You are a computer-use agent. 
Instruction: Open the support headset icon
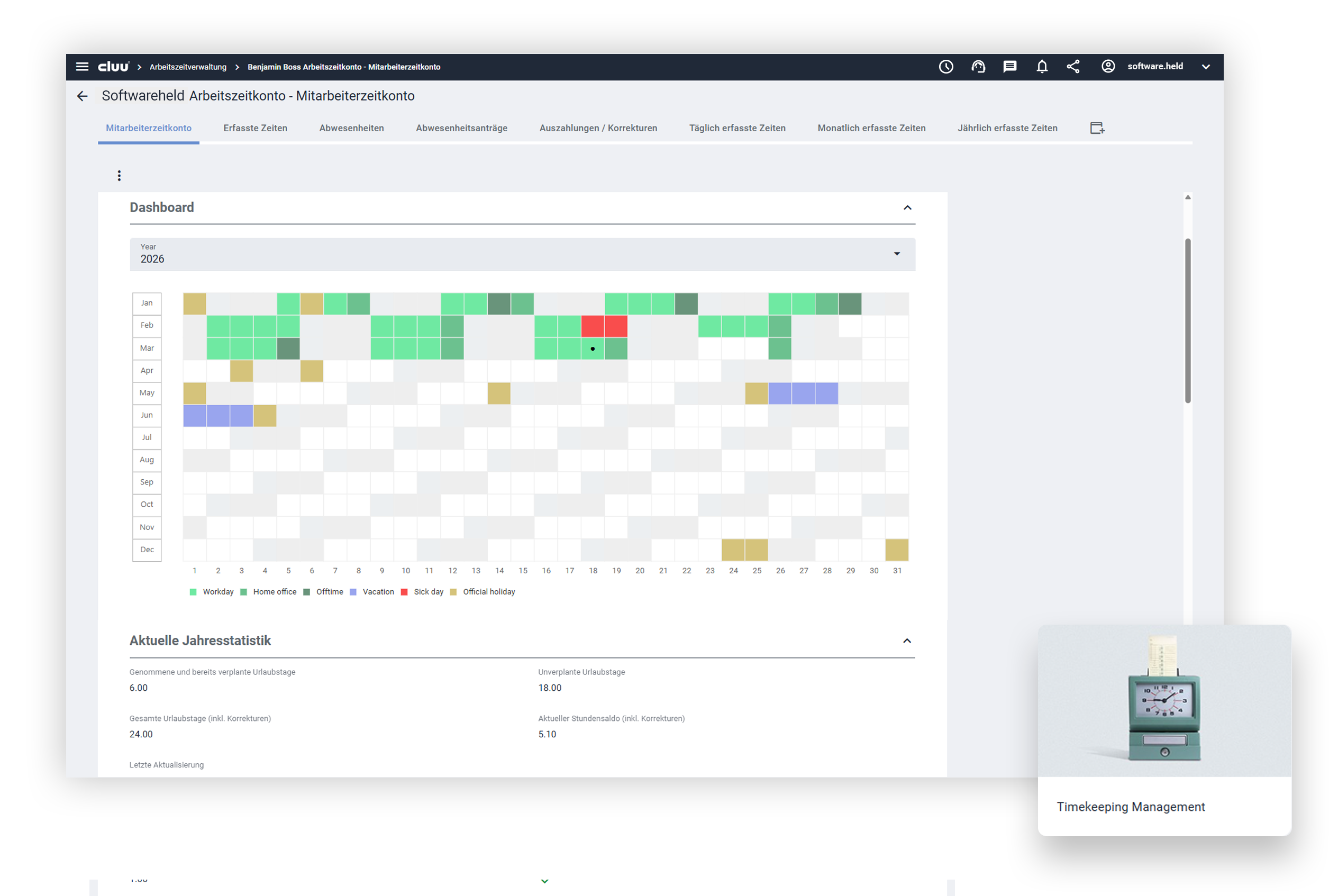[x=978, y=67]
